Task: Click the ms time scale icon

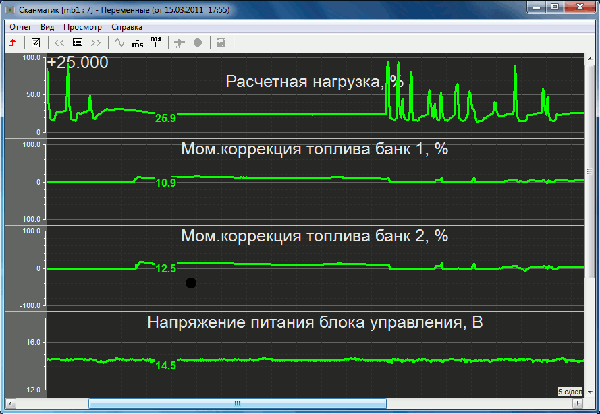Action: pyautogui.click(x=137, y=43)
